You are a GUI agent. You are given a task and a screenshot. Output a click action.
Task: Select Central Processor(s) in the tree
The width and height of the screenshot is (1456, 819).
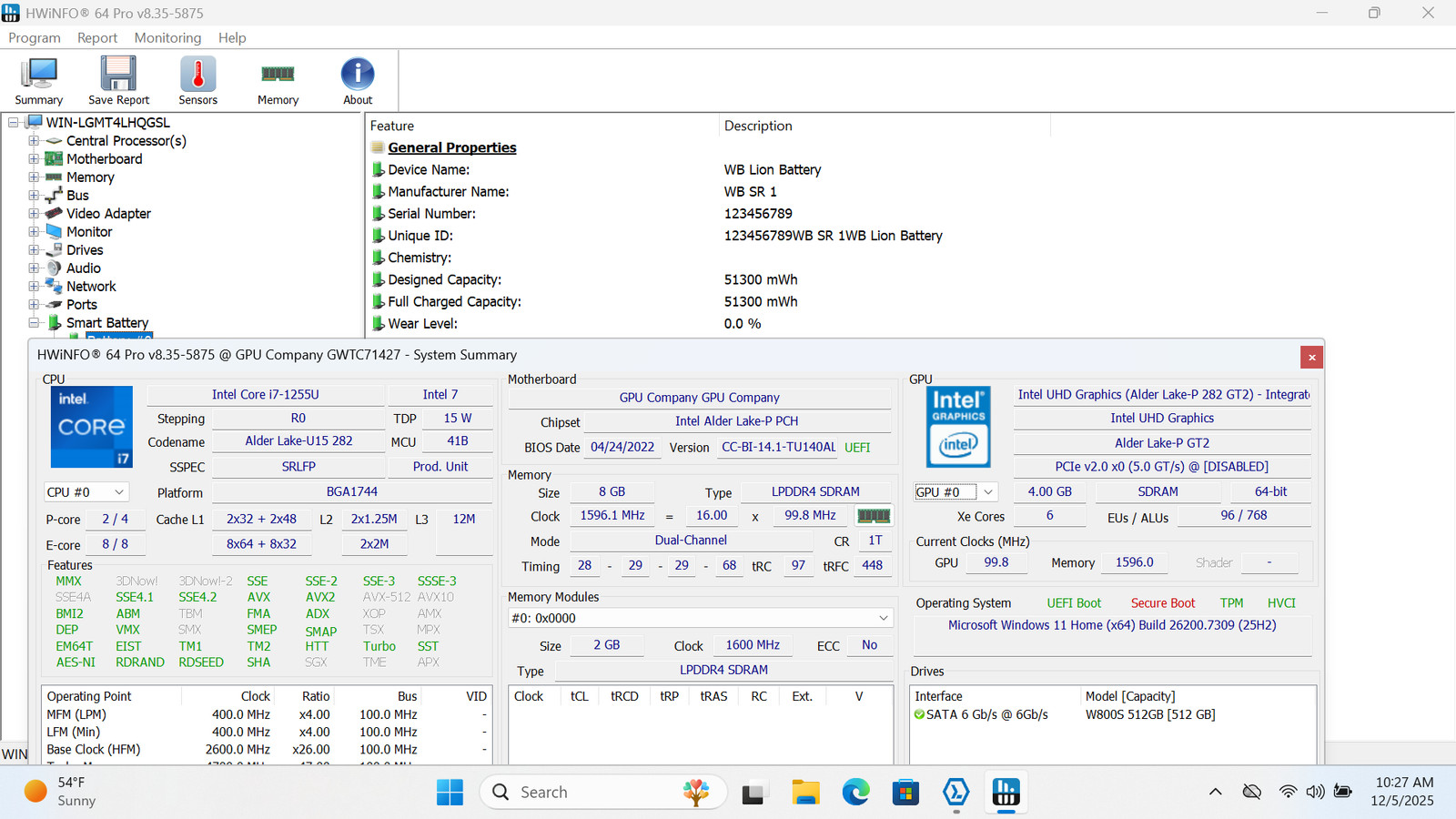click(x=126, y=141)
